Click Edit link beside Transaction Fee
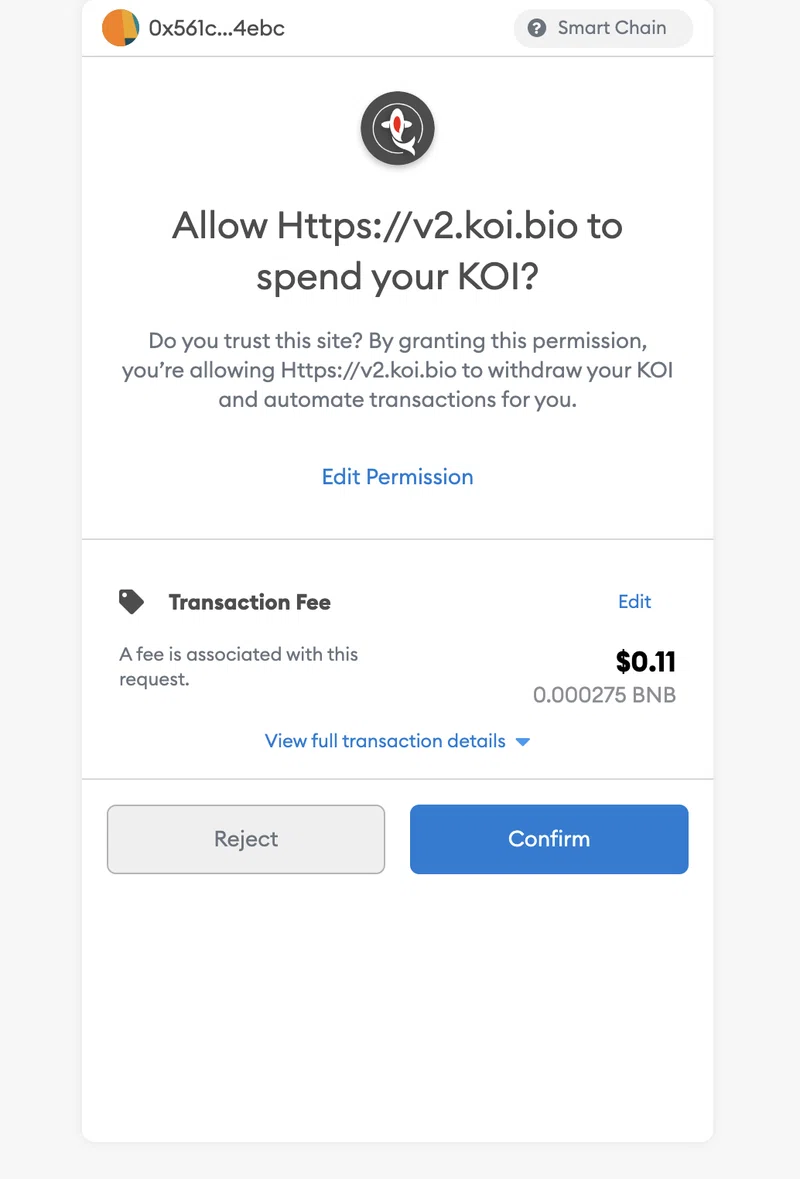Image resolution: width=800 pixels, height=1179 pixels. click(635, 602)
